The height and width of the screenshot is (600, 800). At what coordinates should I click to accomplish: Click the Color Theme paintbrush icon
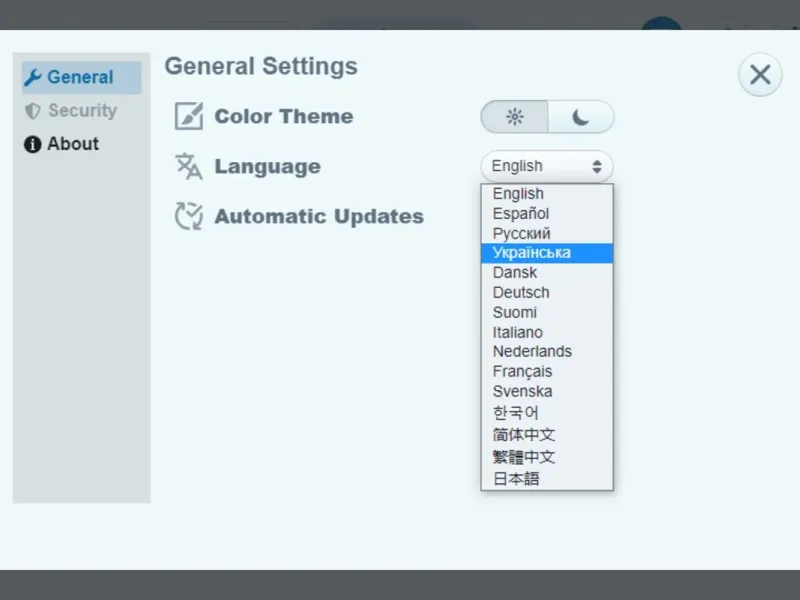pos(189,116)
